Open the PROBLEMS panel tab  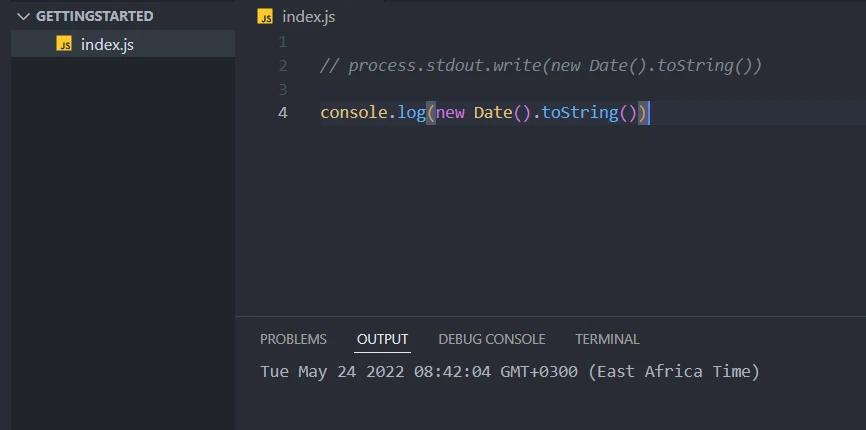coord(293,339)
